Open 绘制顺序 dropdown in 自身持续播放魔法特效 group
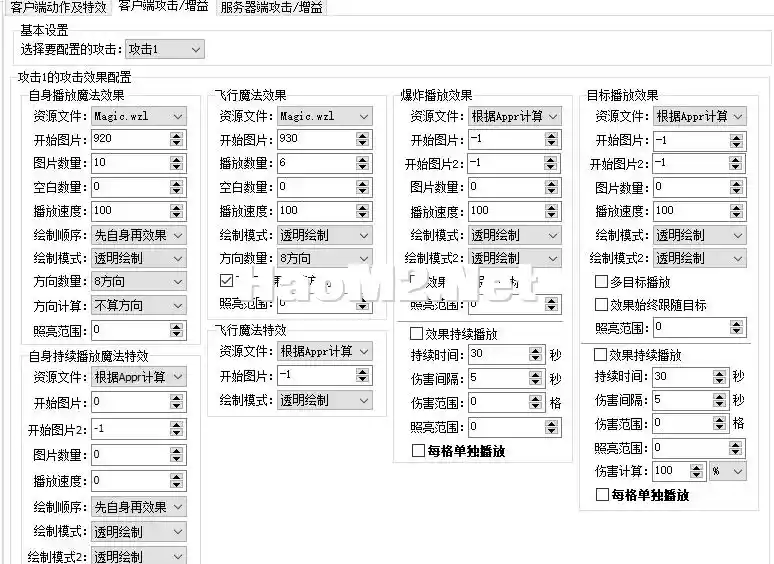774x564 pixels. pos(139,507)
